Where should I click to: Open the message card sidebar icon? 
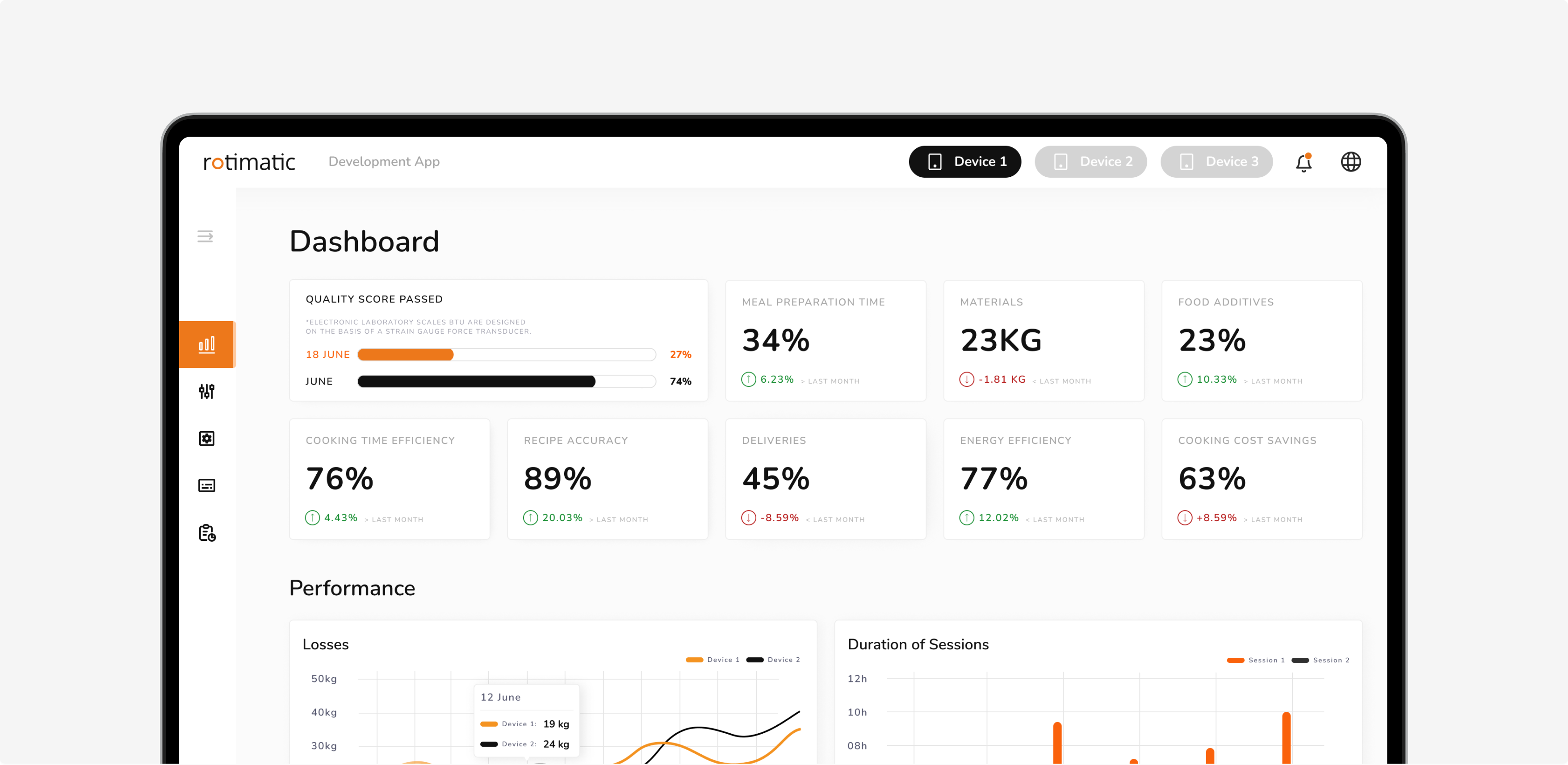click(x=207, y=485)
